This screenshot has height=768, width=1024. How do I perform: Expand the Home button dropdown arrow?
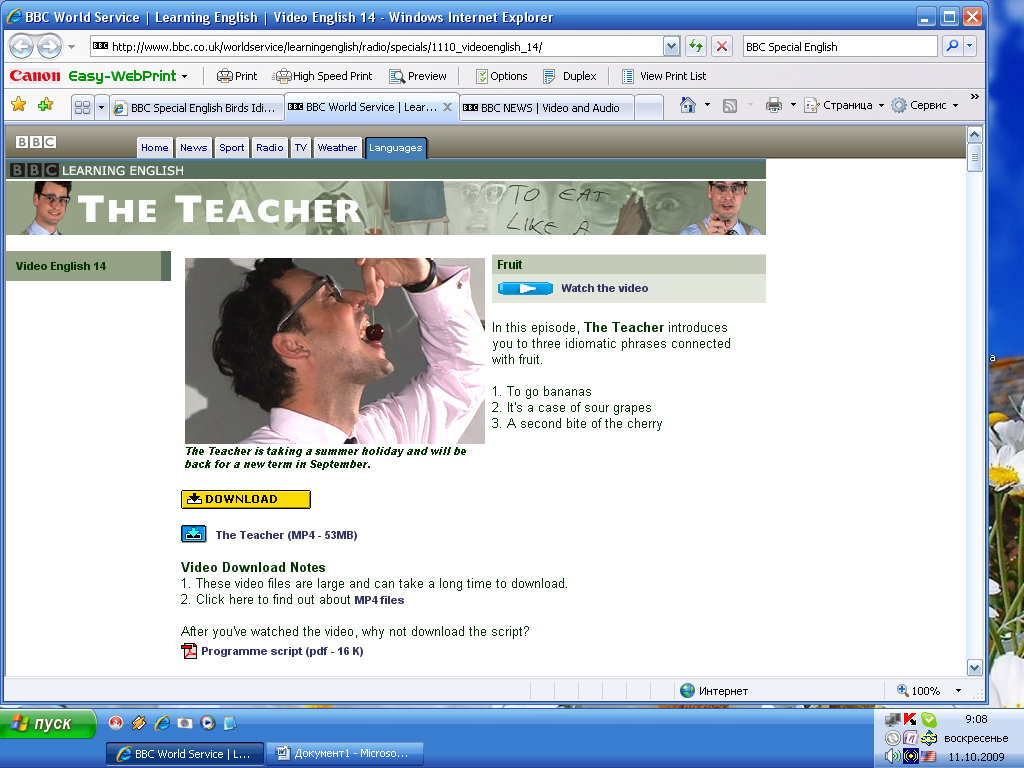707,104
